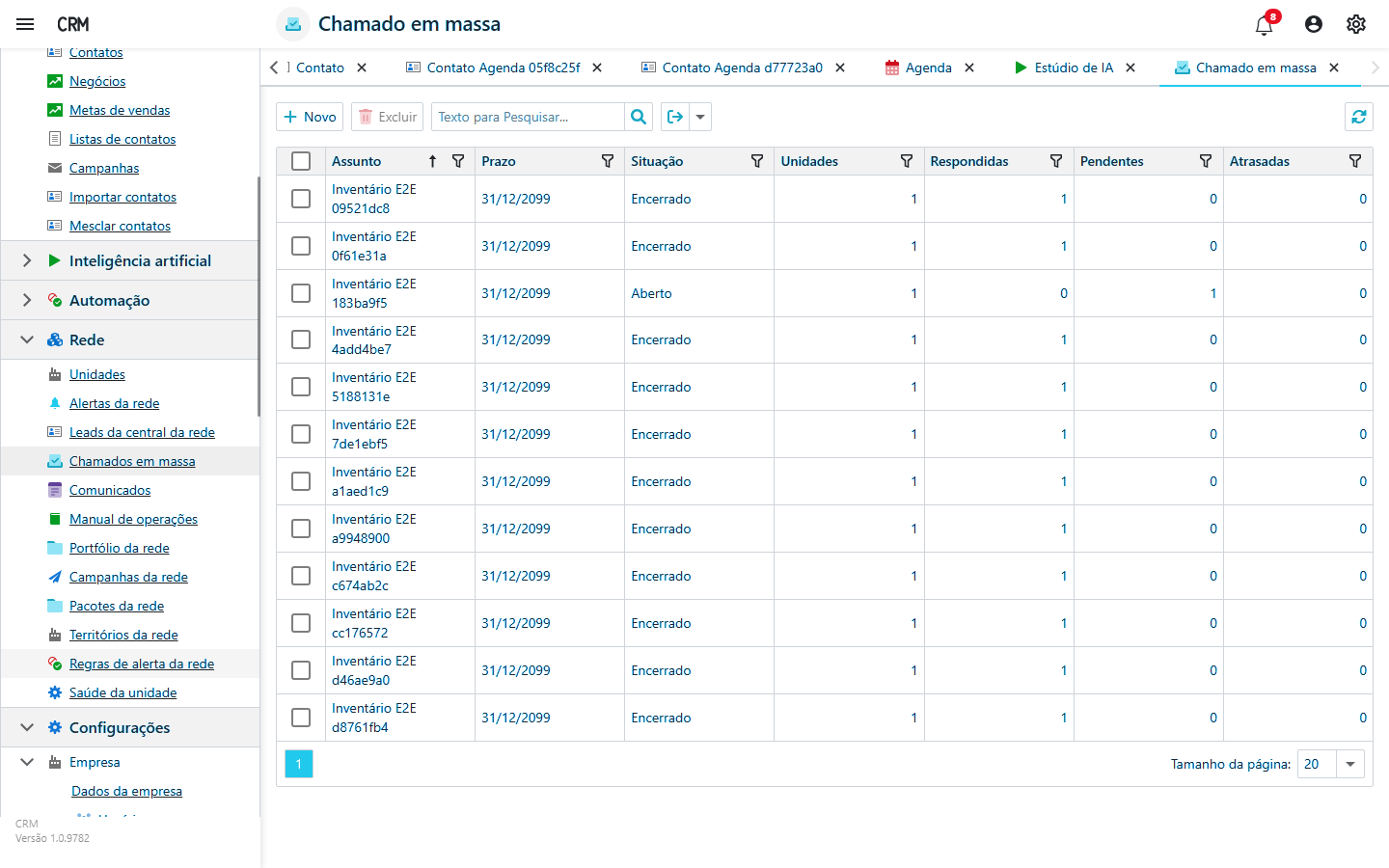1389x868 pixels.
Task: Check the row Inventário E2E 183ba9f5
Action: click(x=301, y=293)
